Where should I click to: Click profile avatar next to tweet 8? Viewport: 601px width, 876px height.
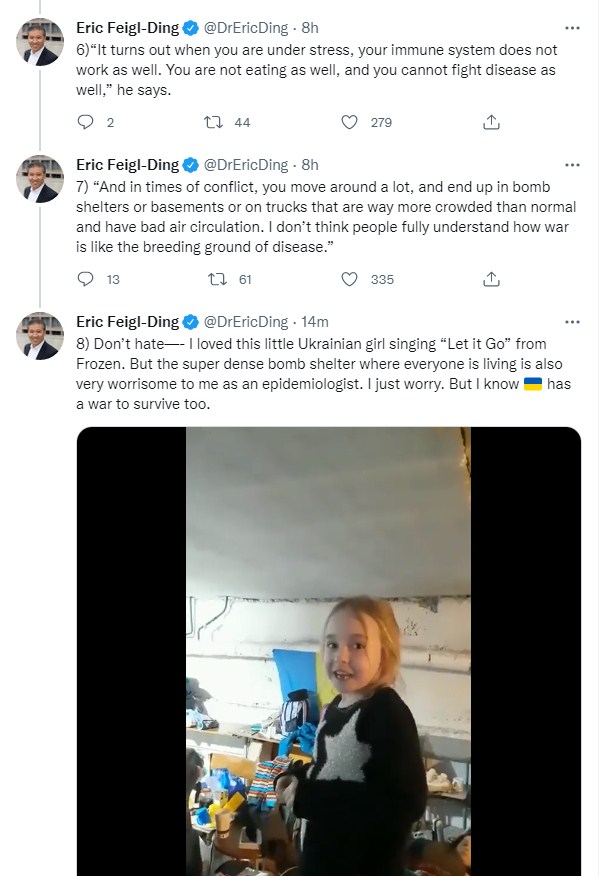41,336
